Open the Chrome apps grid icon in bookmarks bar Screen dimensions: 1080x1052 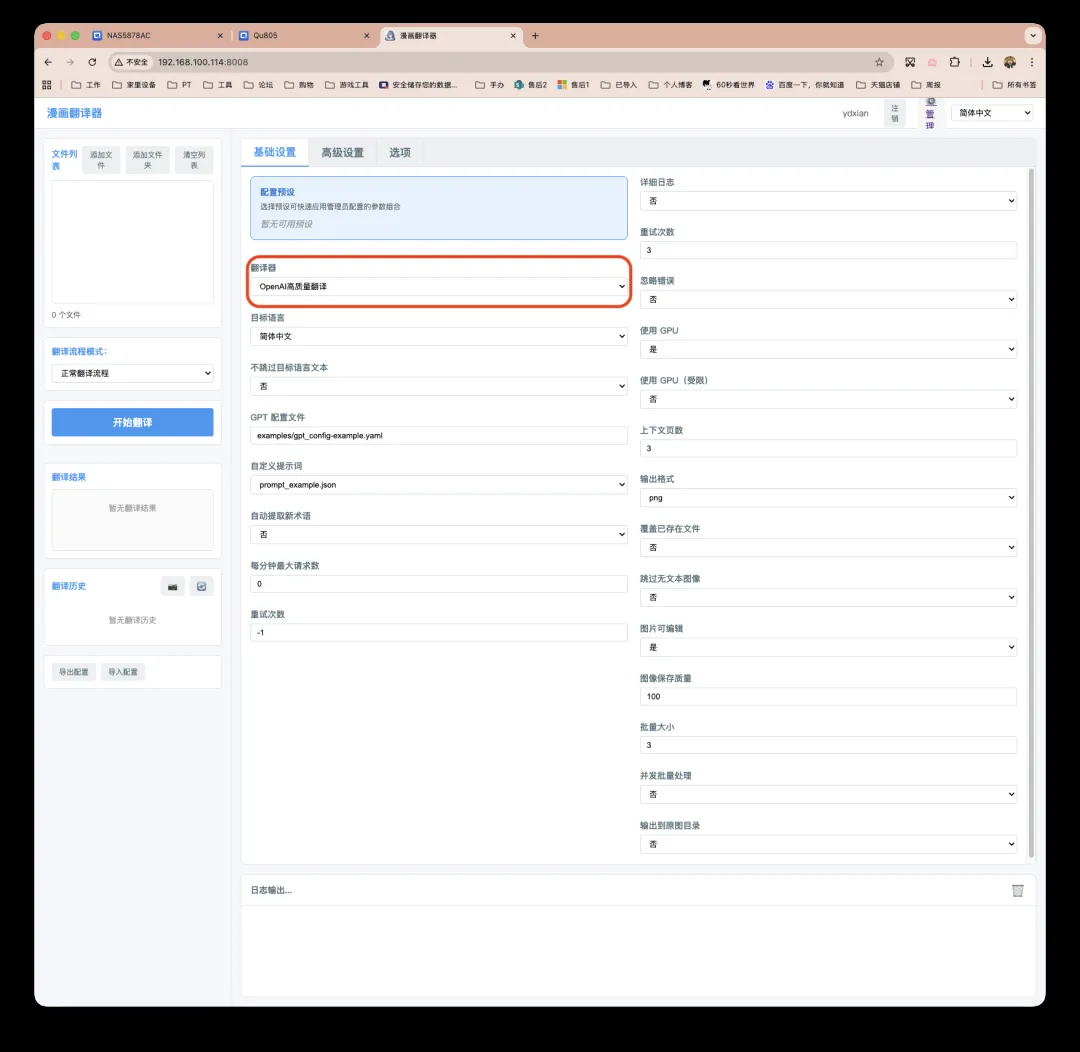tap(47, 85)
